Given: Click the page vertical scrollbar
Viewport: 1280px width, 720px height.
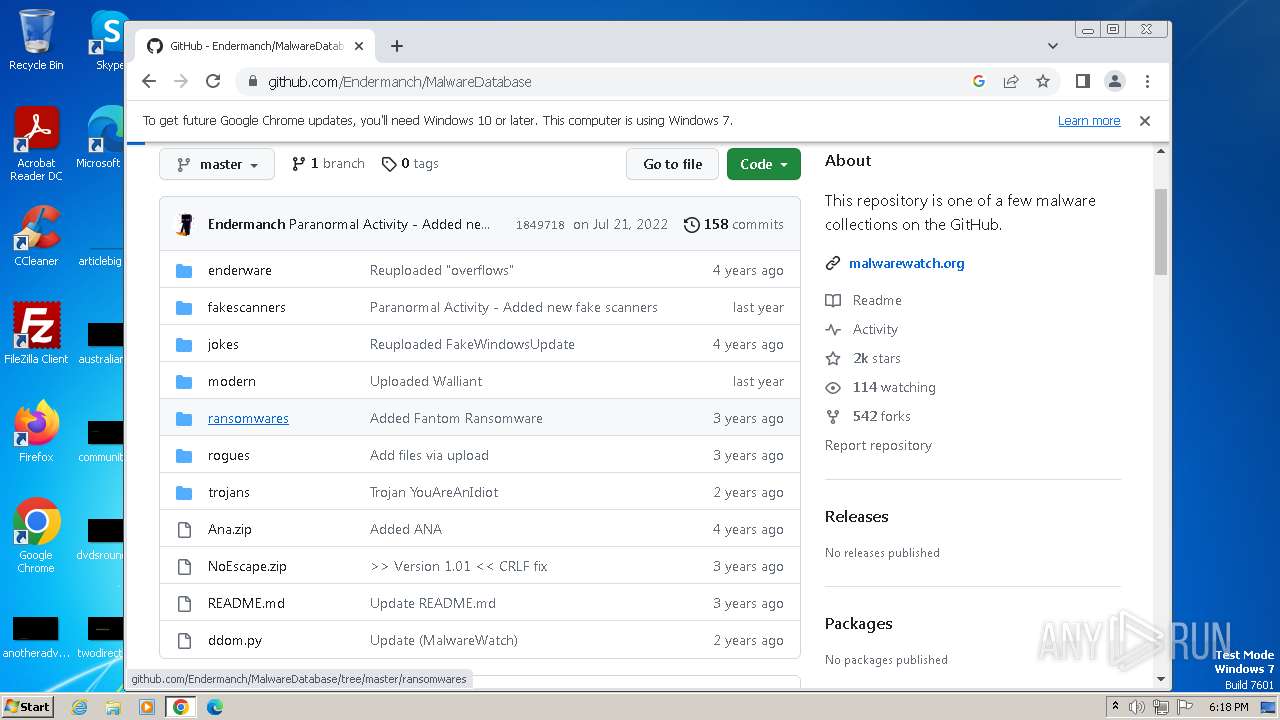Looking at the screenshot, I should [x=1161, y=231].
